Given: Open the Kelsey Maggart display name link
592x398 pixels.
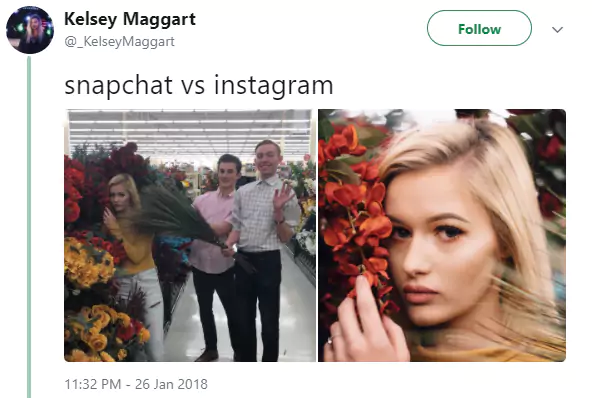Looking at the screenshot, I should point(130,19).
